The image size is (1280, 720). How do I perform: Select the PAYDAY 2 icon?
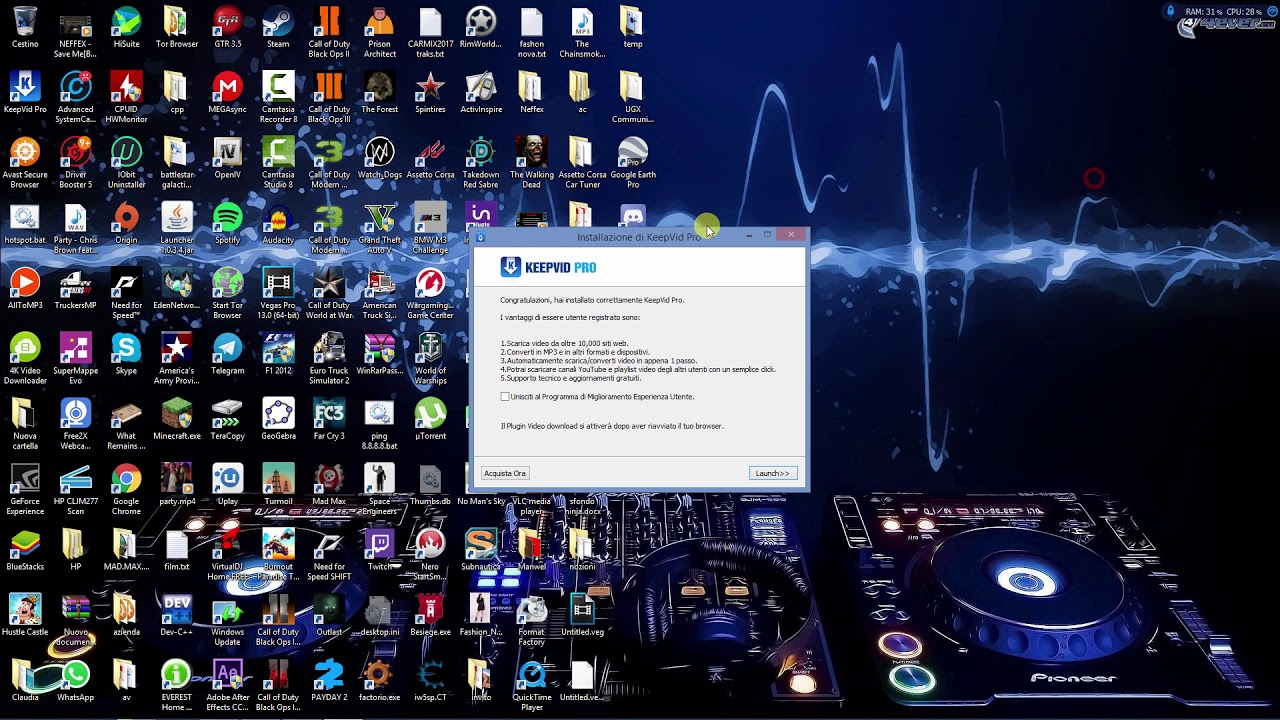tap(329, 676)
